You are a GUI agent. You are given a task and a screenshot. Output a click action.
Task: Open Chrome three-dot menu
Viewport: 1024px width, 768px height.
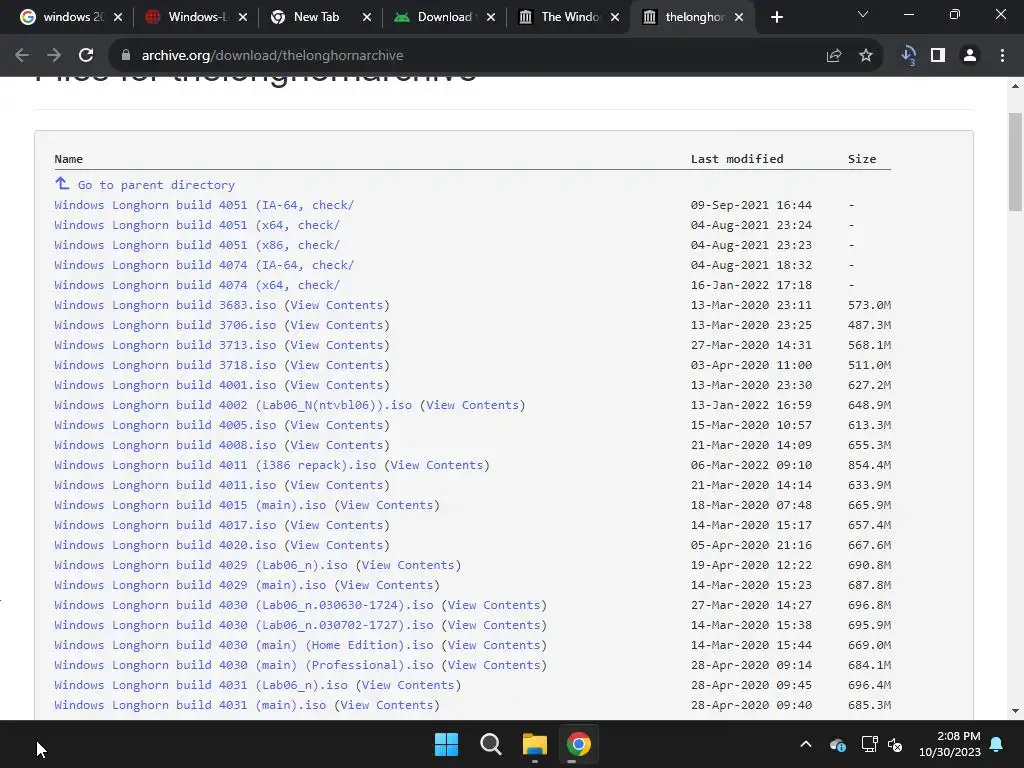pyautogui.click(x=1002, y=56)
